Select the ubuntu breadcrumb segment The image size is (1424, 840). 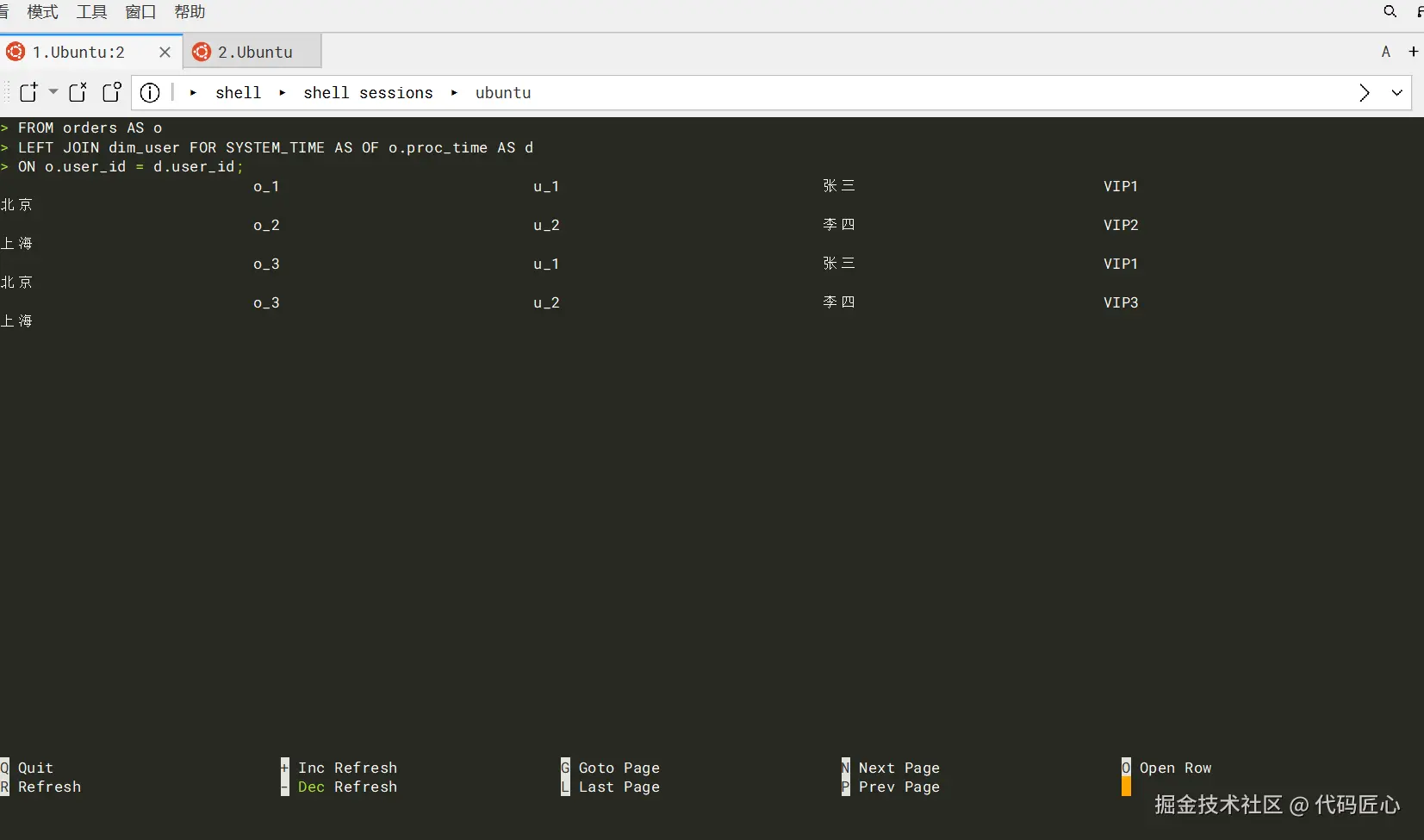coord(503,93)
